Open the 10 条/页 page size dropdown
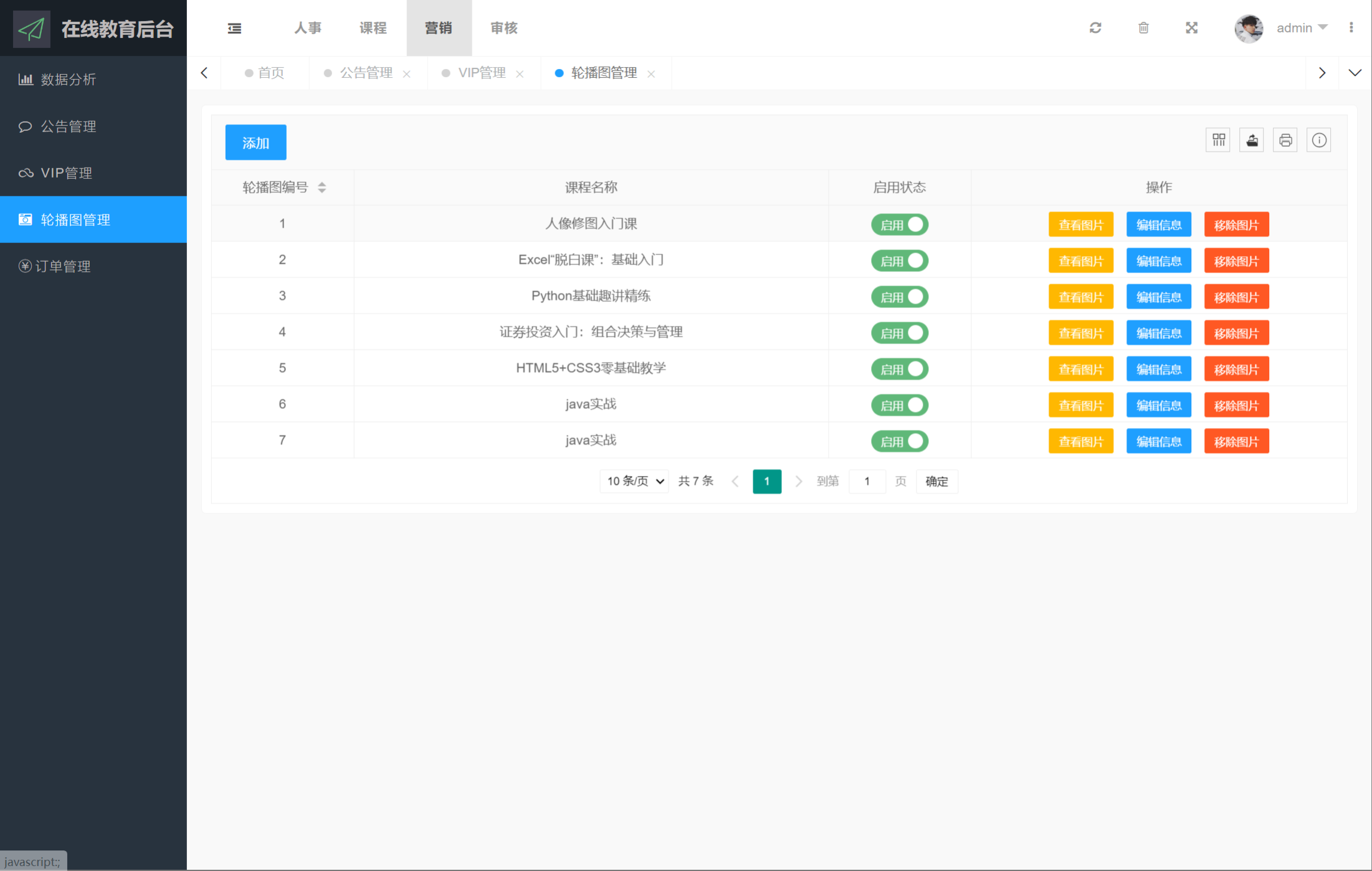 coord(634,481)
